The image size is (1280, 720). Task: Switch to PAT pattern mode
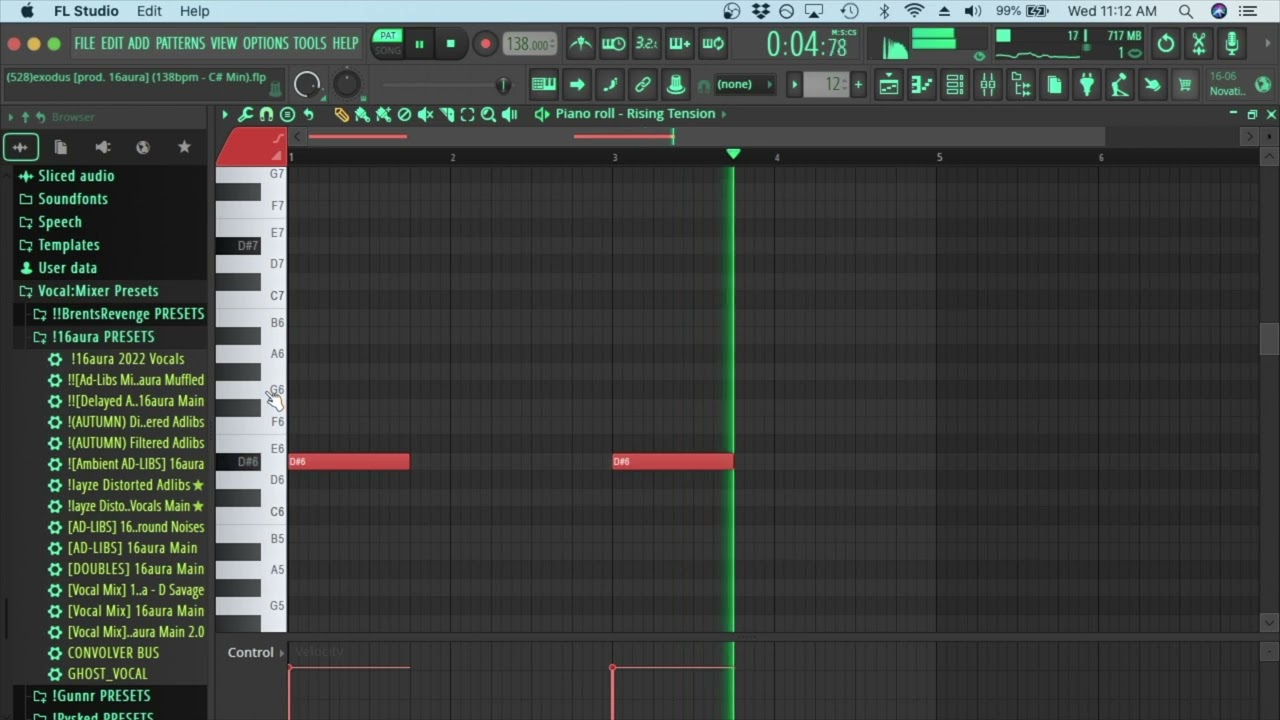coord(388,36)
